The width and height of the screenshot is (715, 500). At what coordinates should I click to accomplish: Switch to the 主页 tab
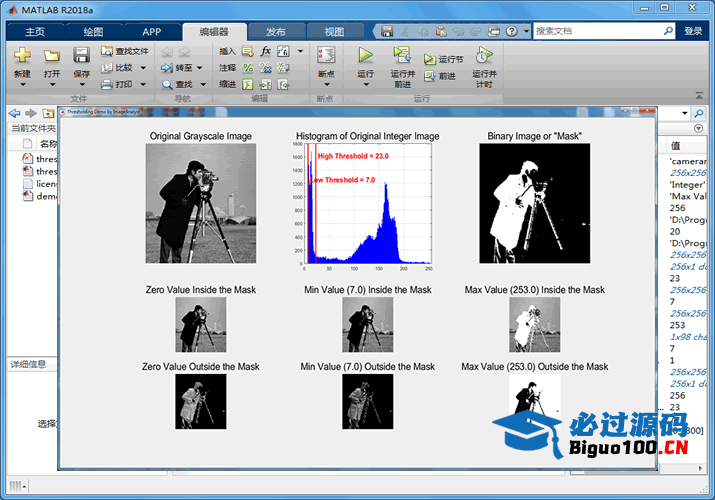point(35,31)
